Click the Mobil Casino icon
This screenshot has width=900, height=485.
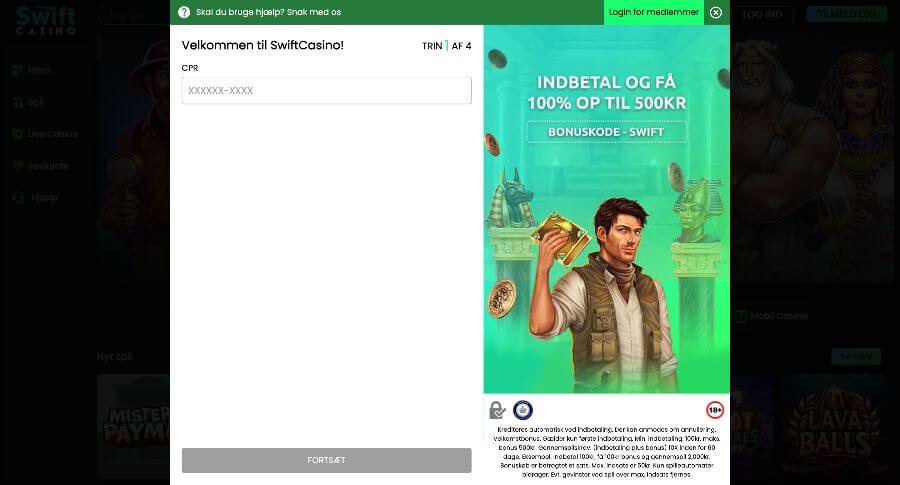[x=741, y=316]
